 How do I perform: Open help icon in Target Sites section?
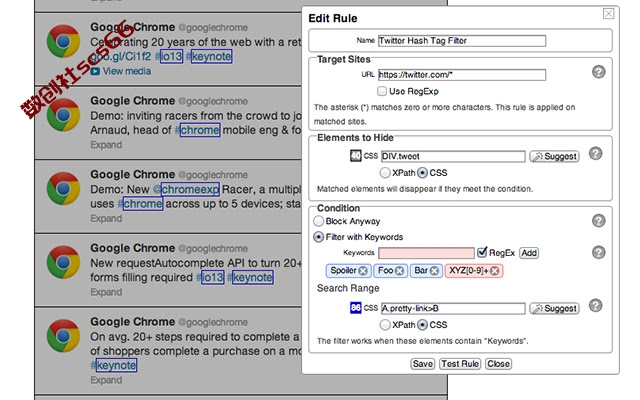(x=598, y=72)
